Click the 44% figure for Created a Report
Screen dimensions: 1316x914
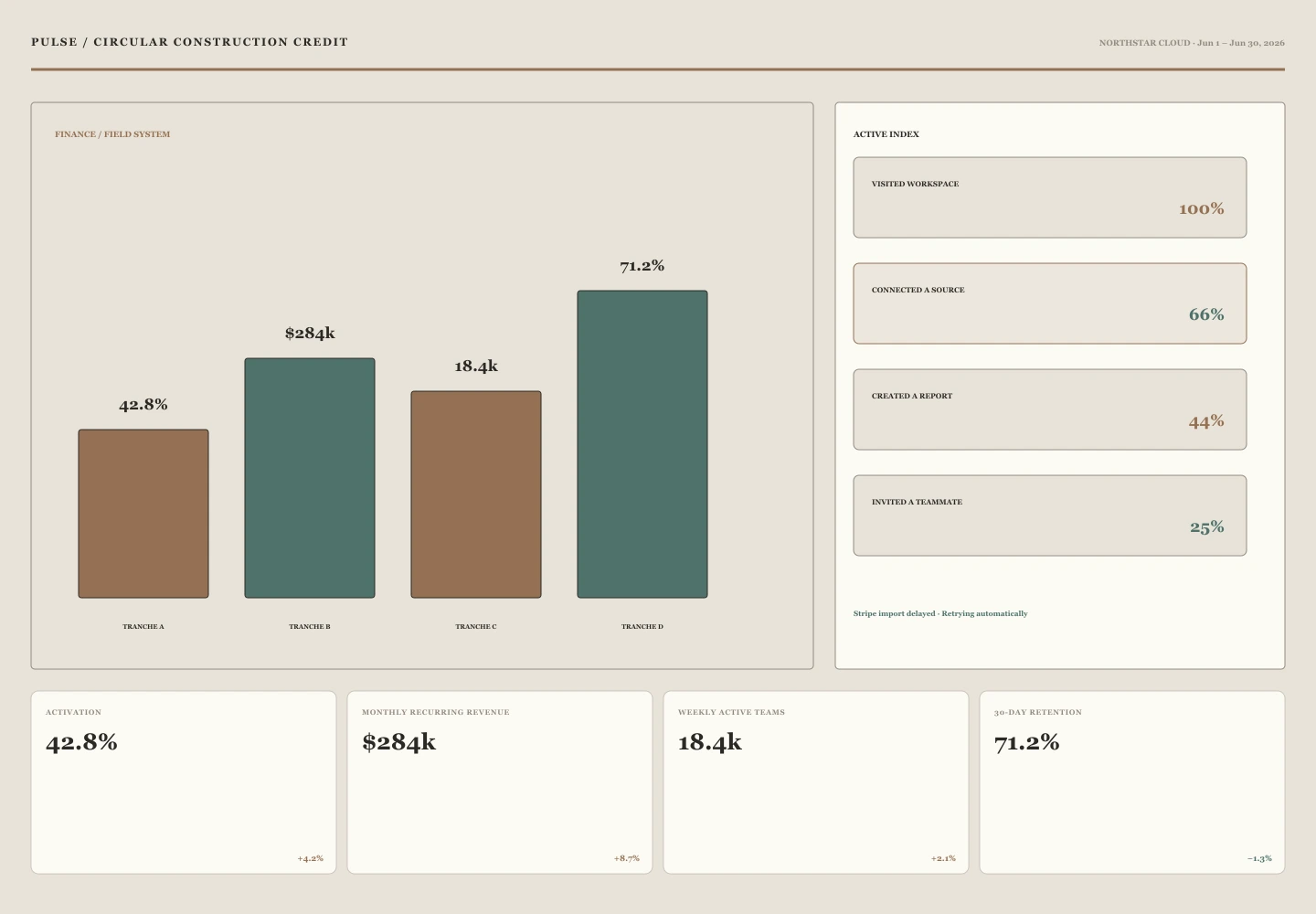point(1206,421)
